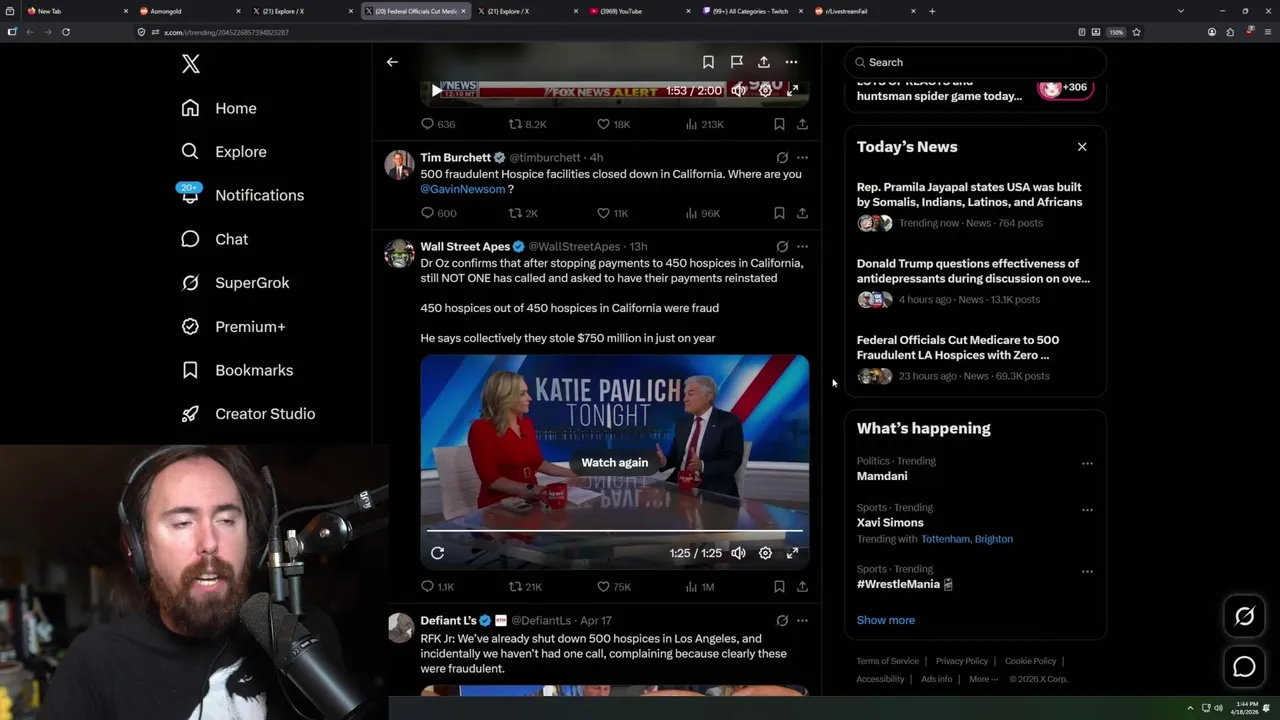
Task: Replay the Katie Pavlich Tonight video
Action: [437, 553]
